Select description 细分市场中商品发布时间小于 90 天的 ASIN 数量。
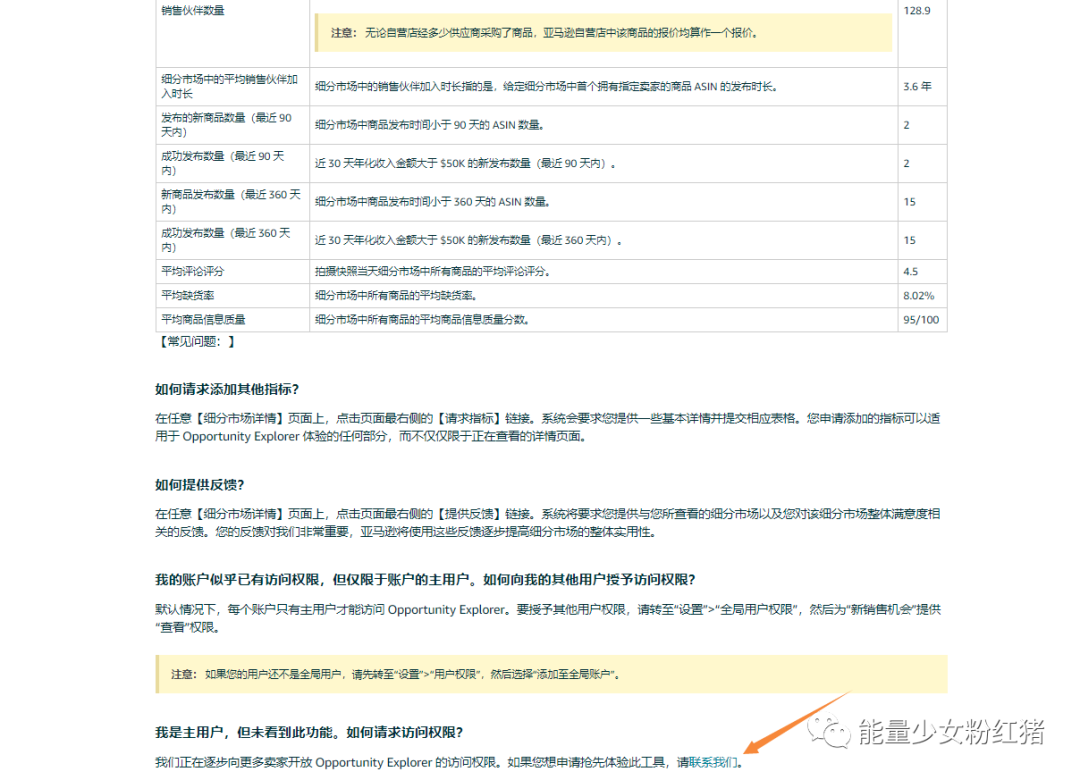1080x780 pixels. tap(430, 125)
